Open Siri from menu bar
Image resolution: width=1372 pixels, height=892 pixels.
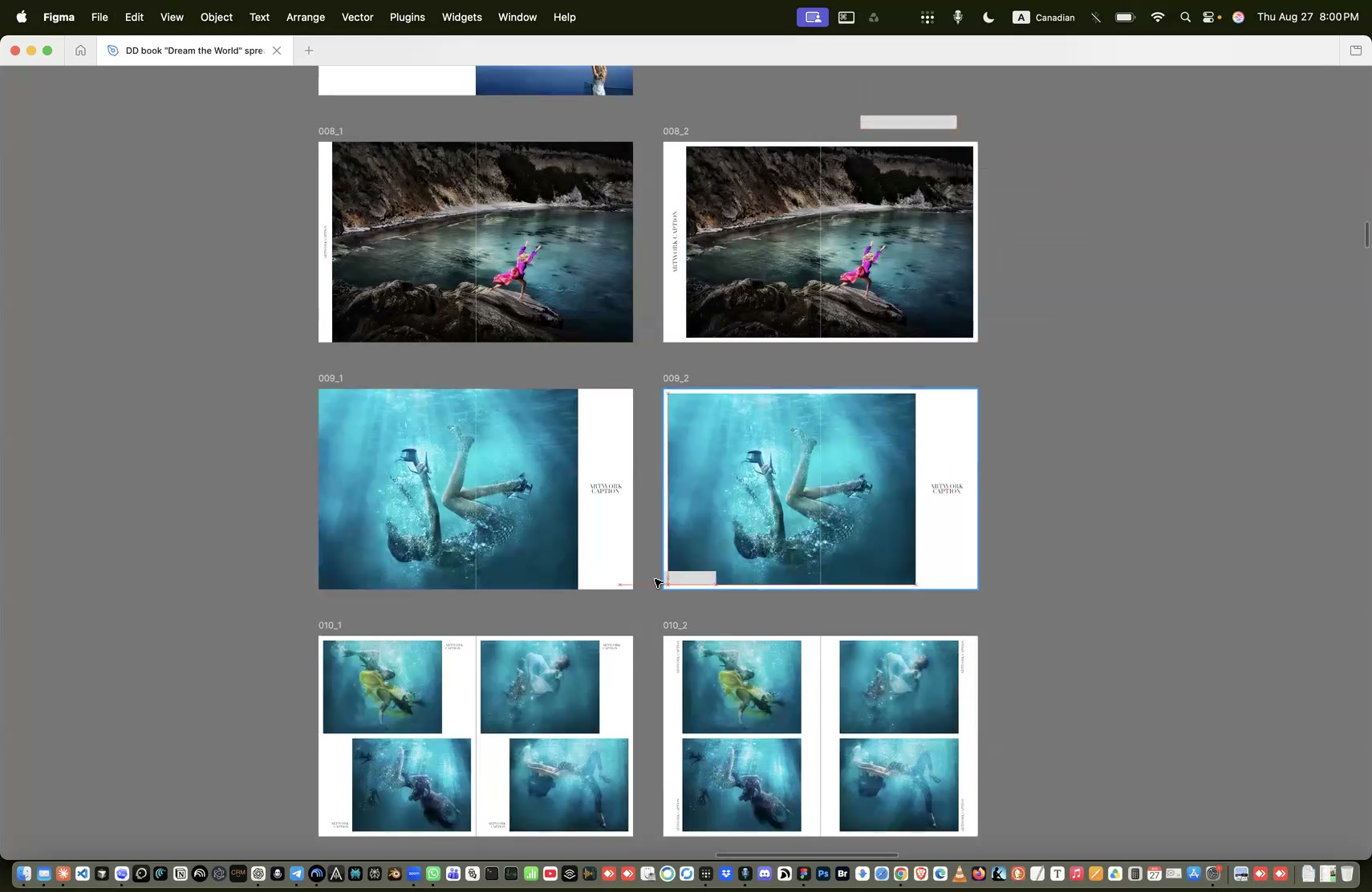(x=1238, y=17)
